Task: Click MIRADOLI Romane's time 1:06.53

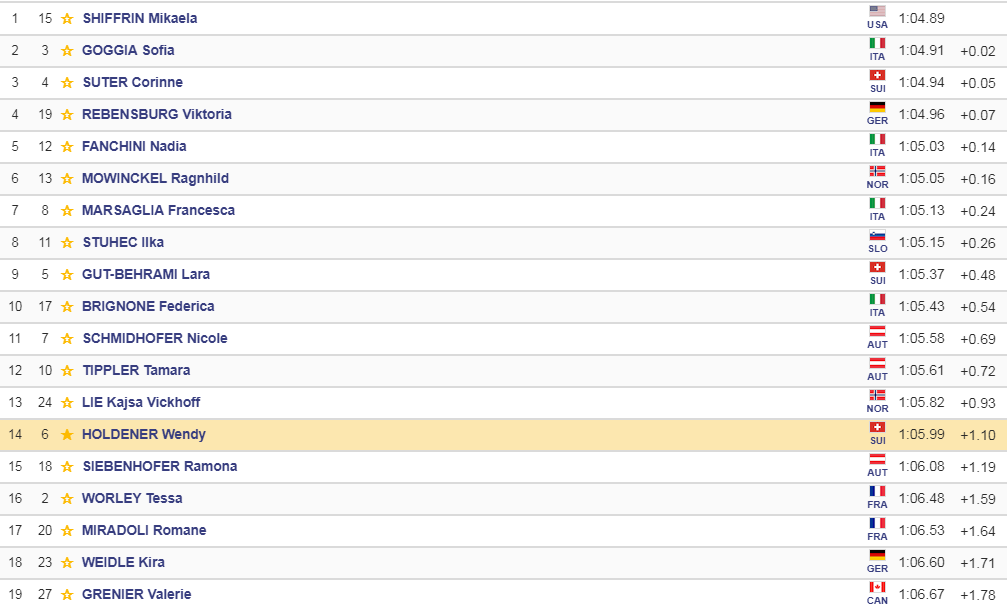Action: (x=921, y=530)
